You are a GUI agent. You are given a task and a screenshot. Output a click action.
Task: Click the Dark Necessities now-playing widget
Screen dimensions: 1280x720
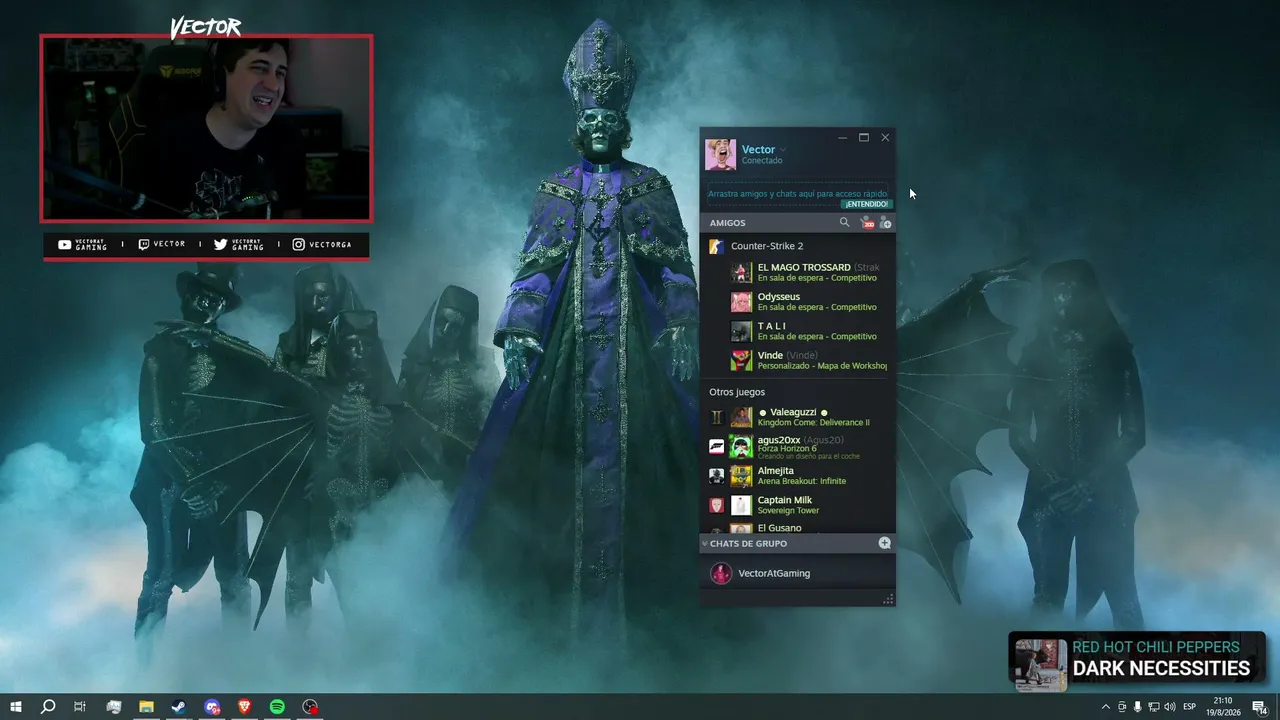point(1137,661)
